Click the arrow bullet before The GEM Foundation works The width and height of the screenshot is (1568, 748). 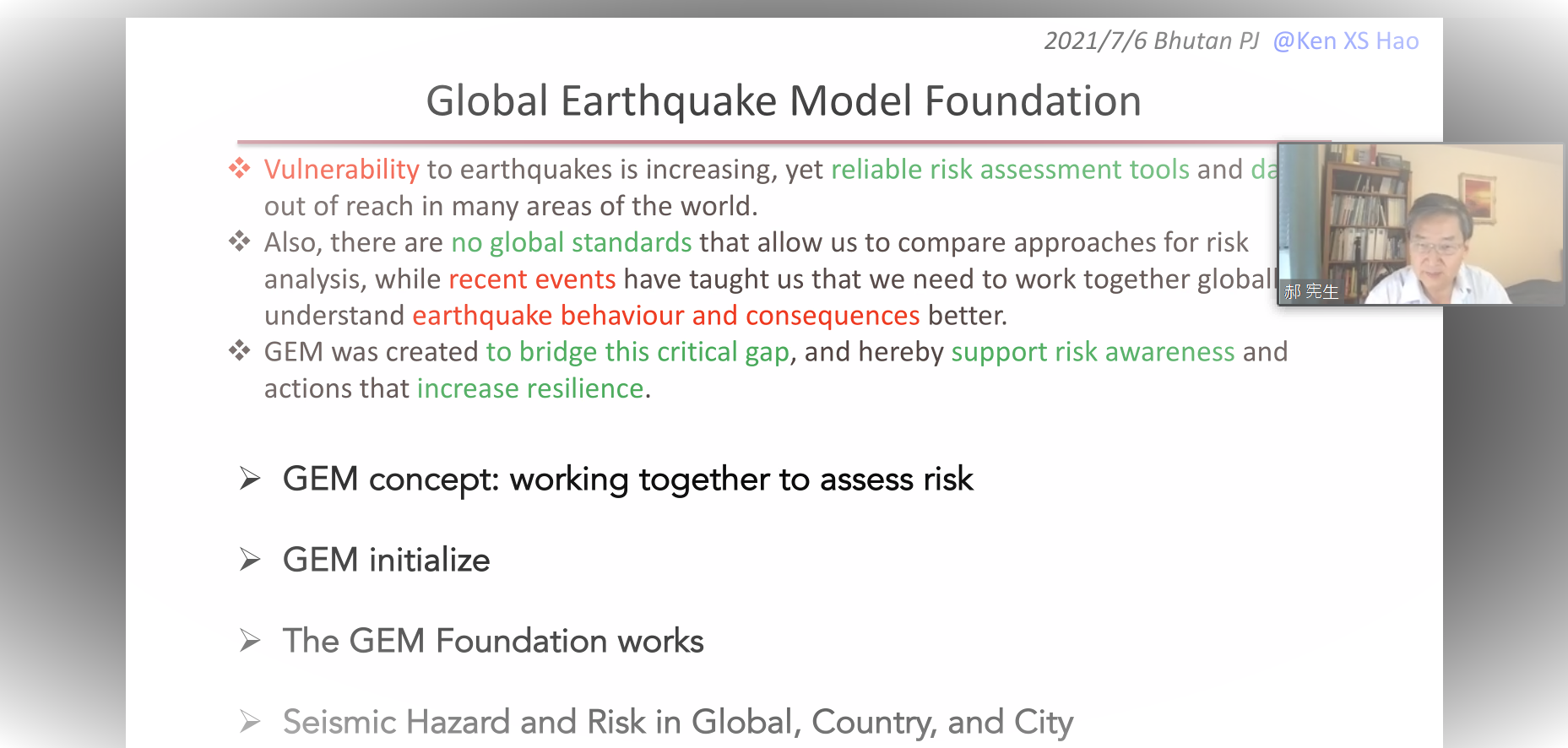pyautogui.click(x=250, y=641)
